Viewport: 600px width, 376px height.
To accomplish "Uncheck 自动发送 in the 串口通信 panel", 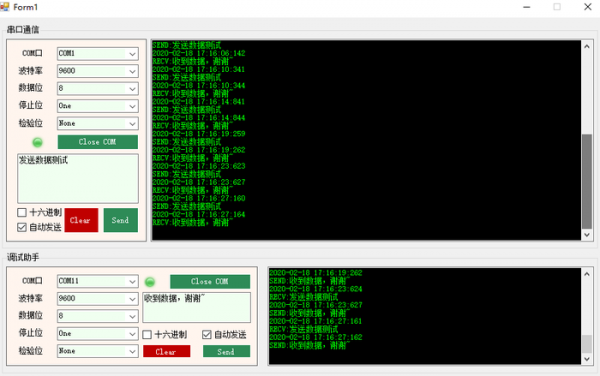I will point(22,227).
